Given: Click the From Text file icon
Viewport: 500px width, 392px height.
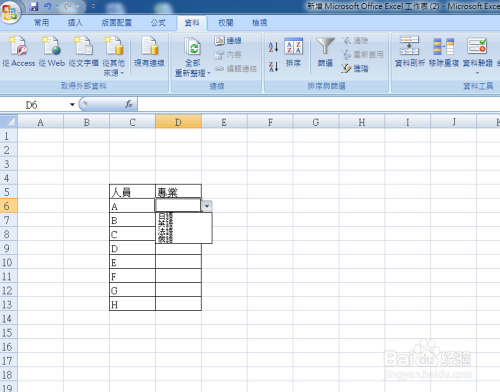Looking at the screenshot, I should pos(83,45).
